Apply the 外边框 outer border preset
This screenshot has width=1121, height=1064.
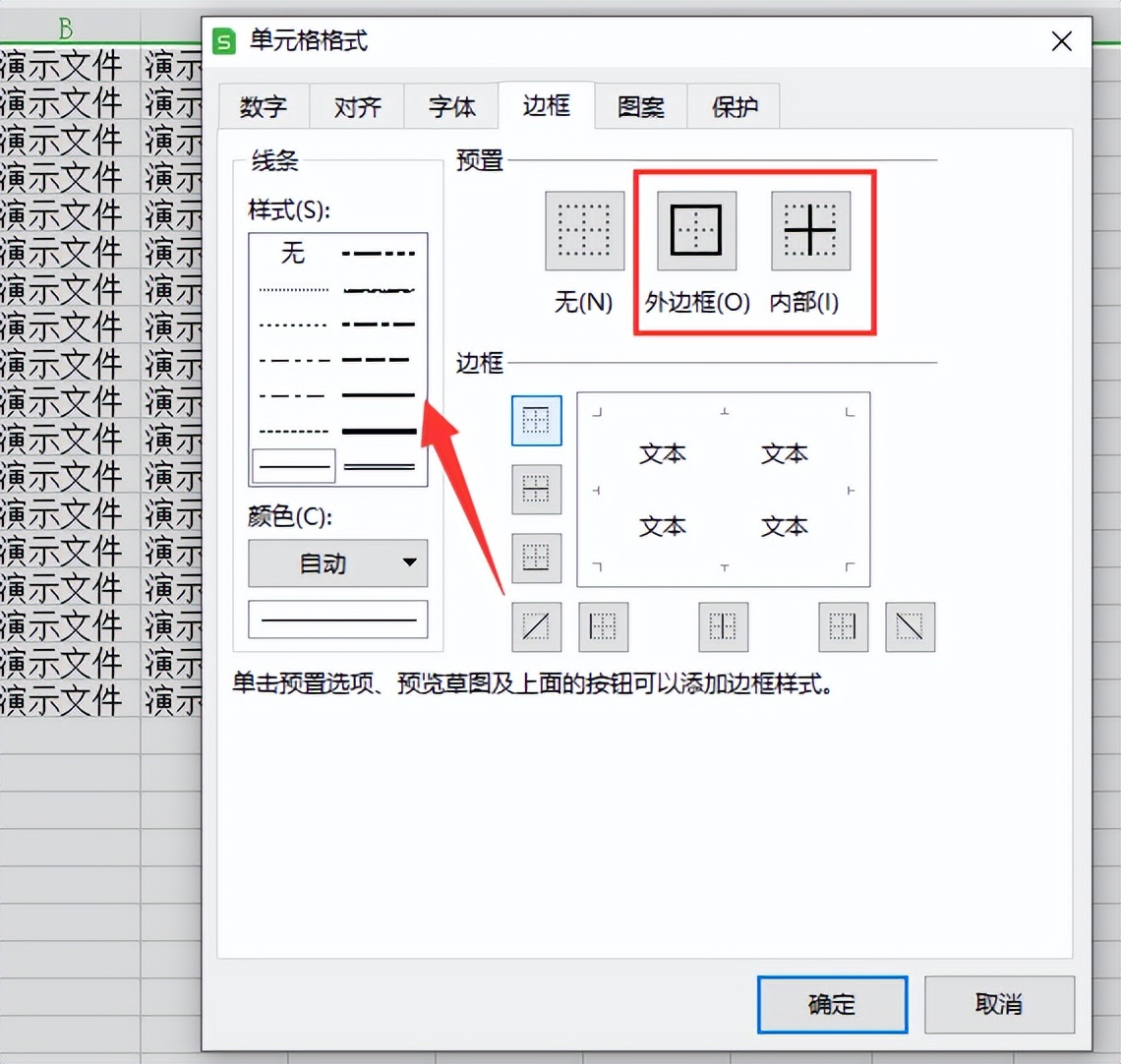[x=695, y=232]
